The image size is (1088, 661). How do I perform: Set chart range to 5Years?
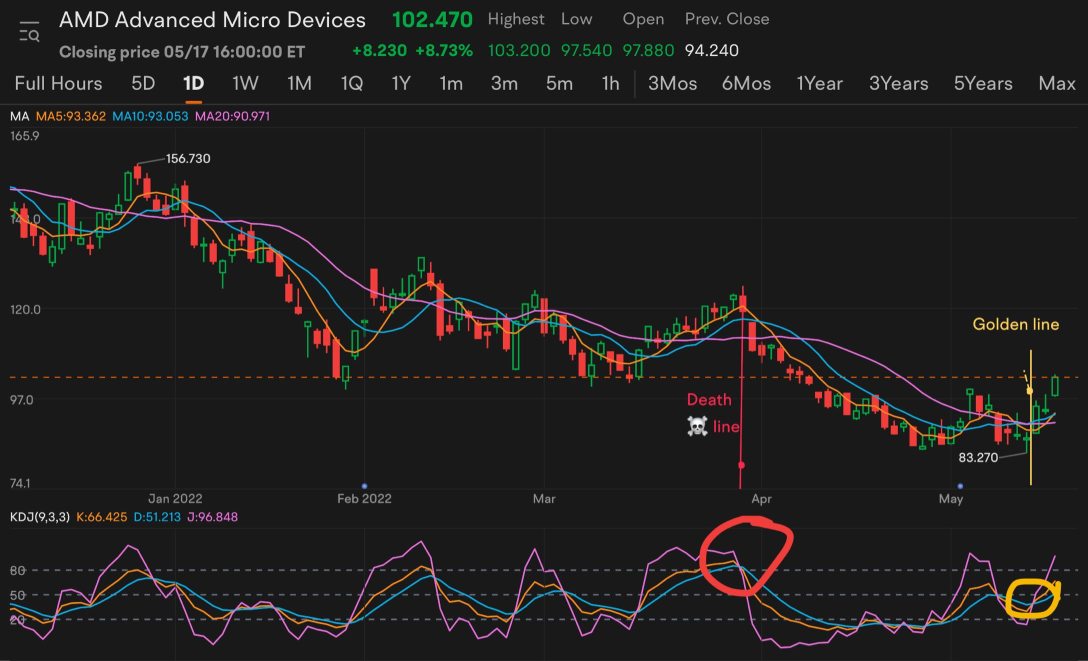(x=983, y=84)
